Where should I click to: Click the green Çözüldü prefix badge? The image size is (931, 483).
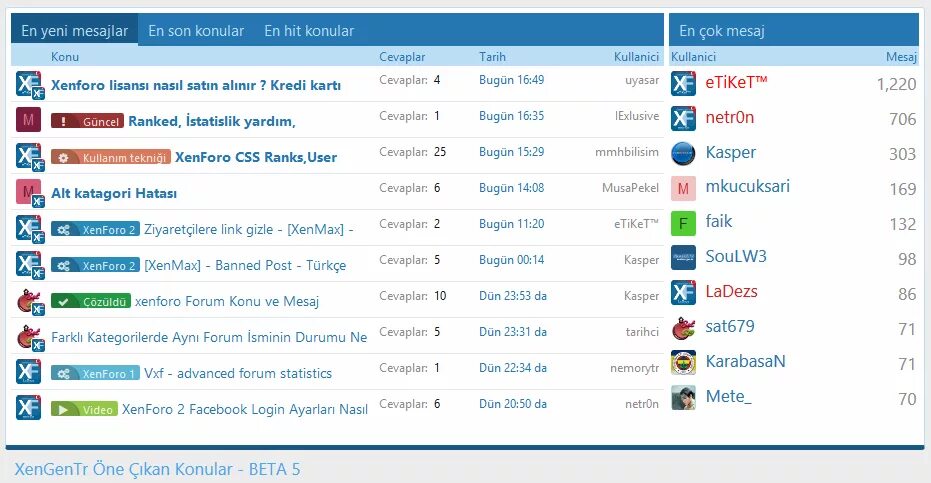91,301
